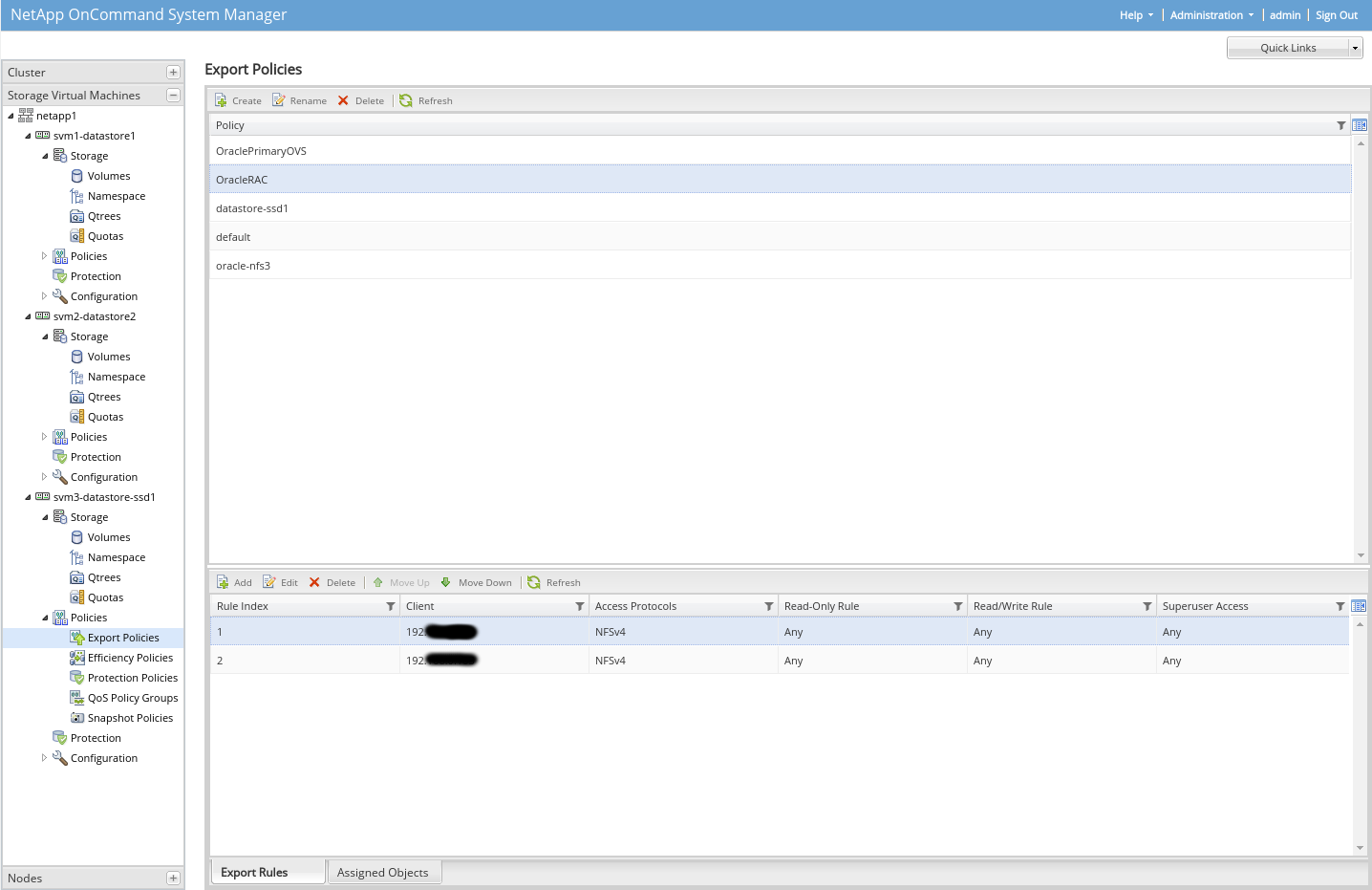Click Move Down button label
Screen dimensions: 1372x890
[x=485, y=582]
